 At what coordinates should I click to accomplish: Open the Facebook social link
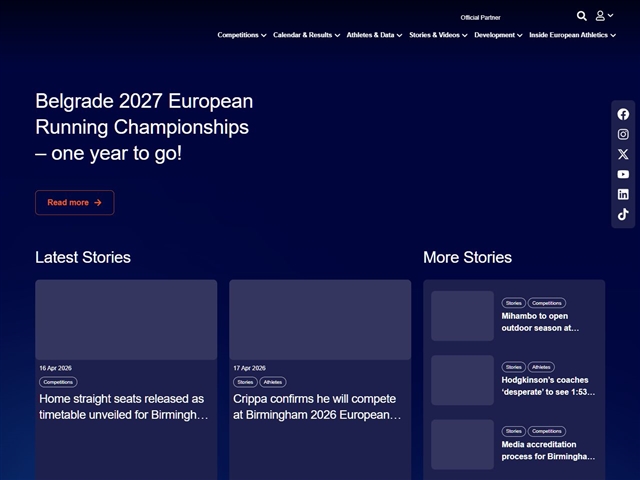[x=623, y=114]
